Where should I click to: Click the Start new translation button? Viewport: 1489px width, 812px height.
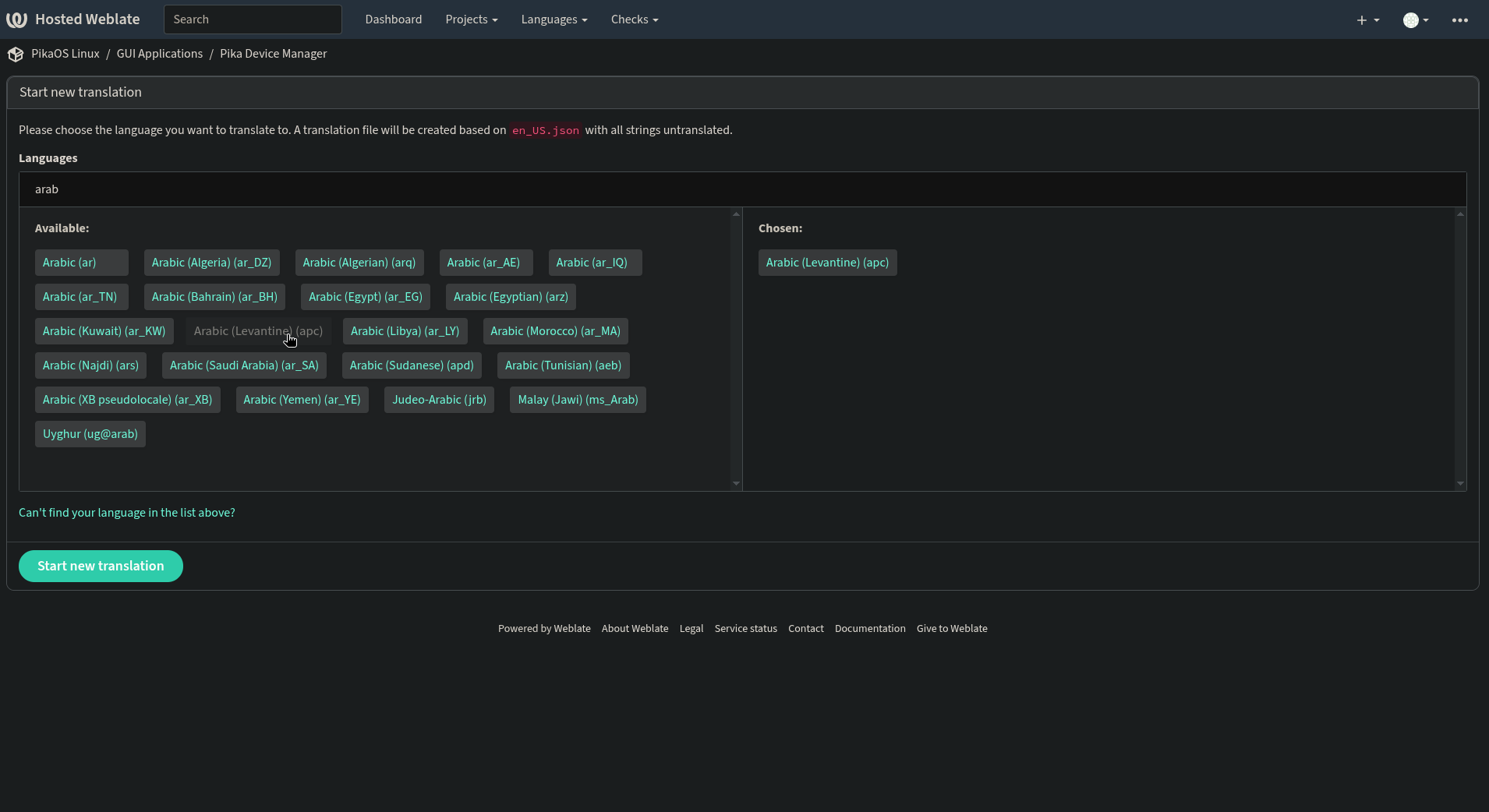point(101,566)
